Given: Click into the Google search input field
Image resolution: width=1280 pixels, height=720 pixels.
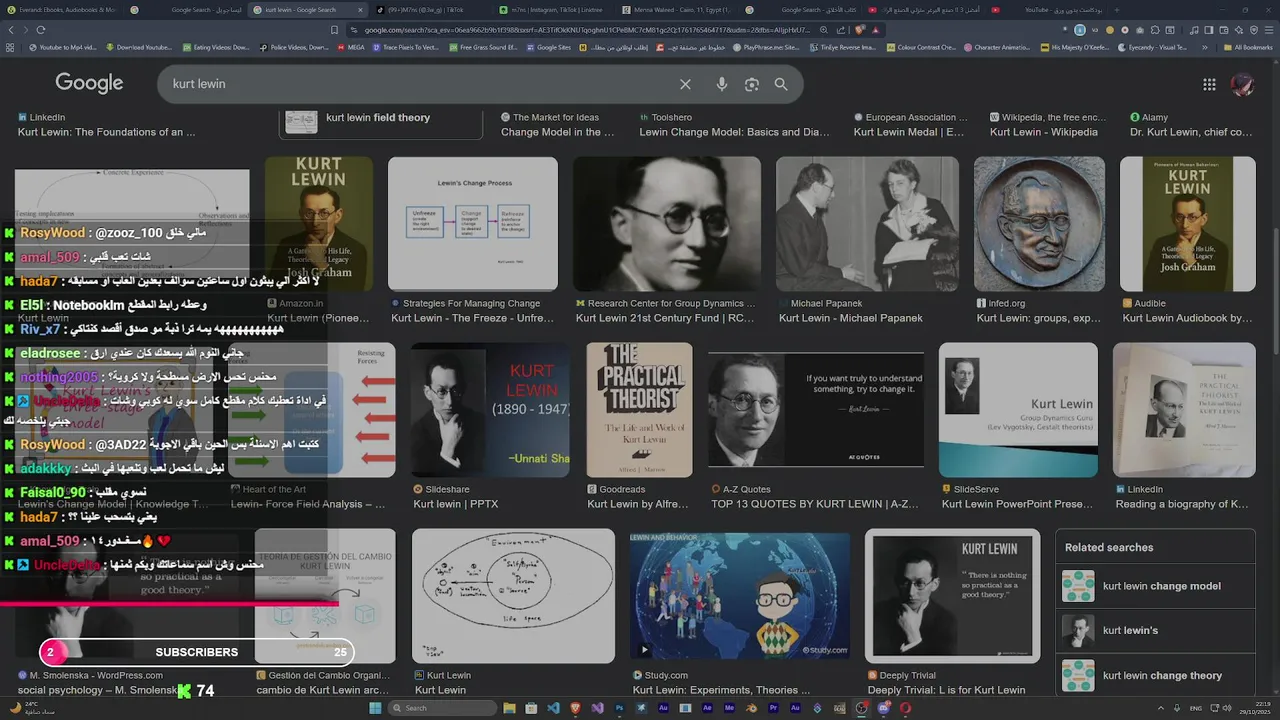Looking at the screenshot, I should 420,84.
